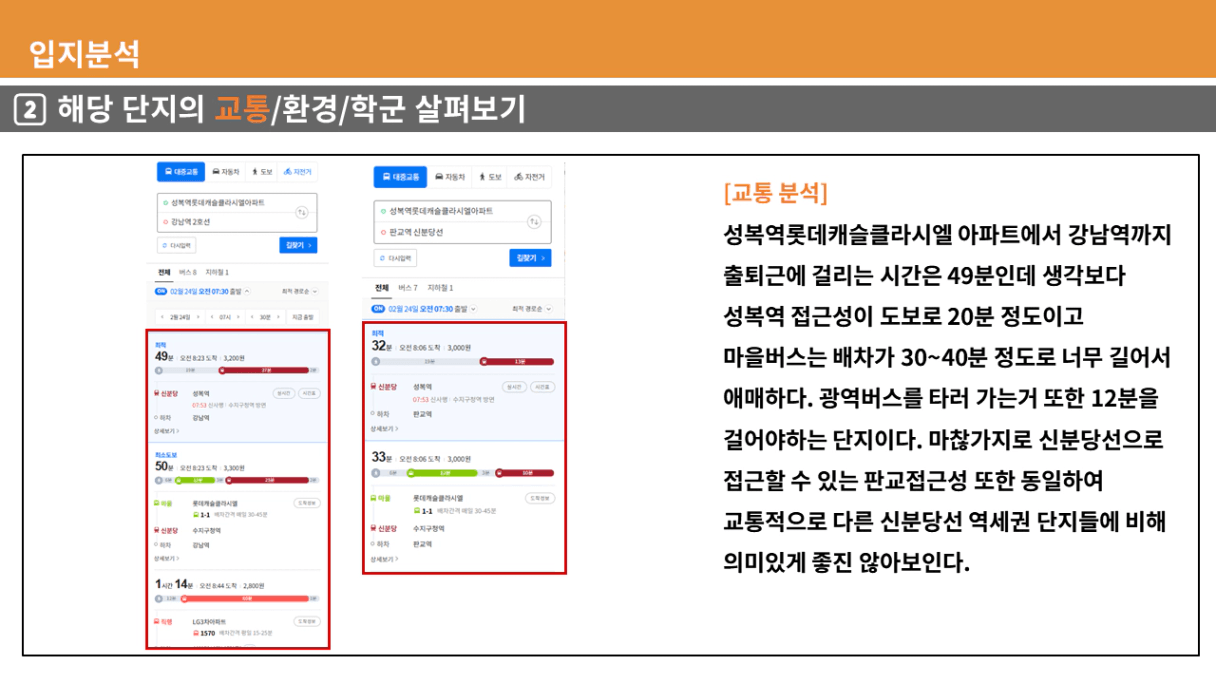The image size is (1216, 684).
Task: Click 길찾기 button in Gangnam panel
Action: click(x=298, y=245)
